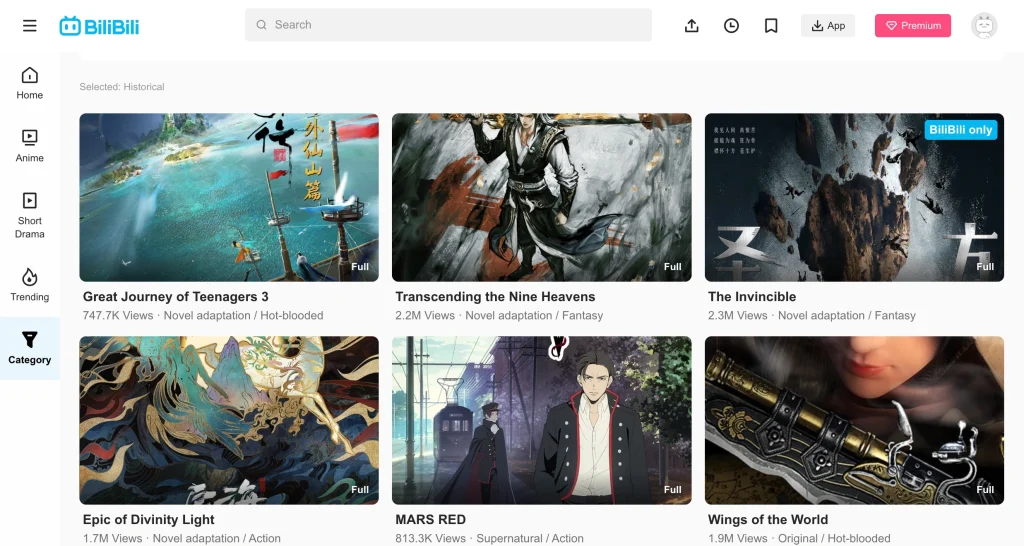Screen dimensions: 1024x546
Task: Click 'Full' label on Transcending the Nine Heavens
Action: pyautogui.click(x=673, y=266)
